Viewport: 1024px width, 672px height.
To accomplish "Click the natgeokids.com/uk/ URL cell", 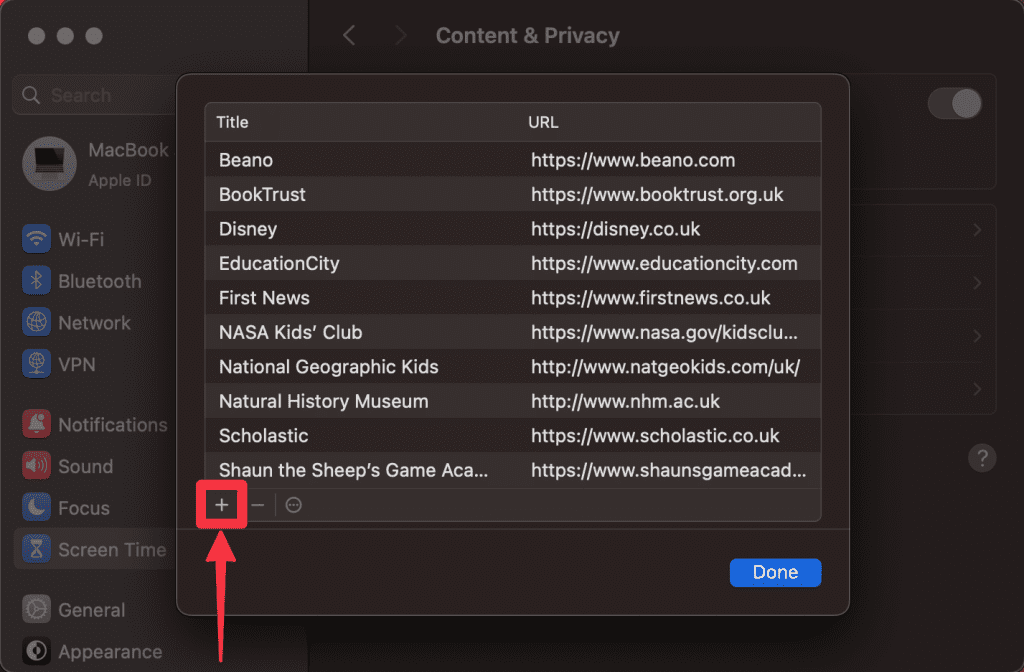I will (665, 367).
